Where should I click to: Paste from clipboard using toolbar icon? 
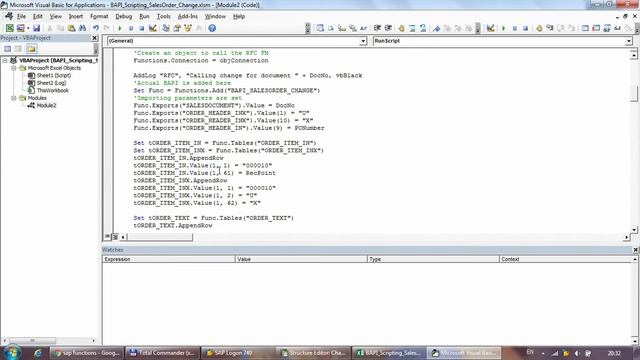click(x=71, y=28)
